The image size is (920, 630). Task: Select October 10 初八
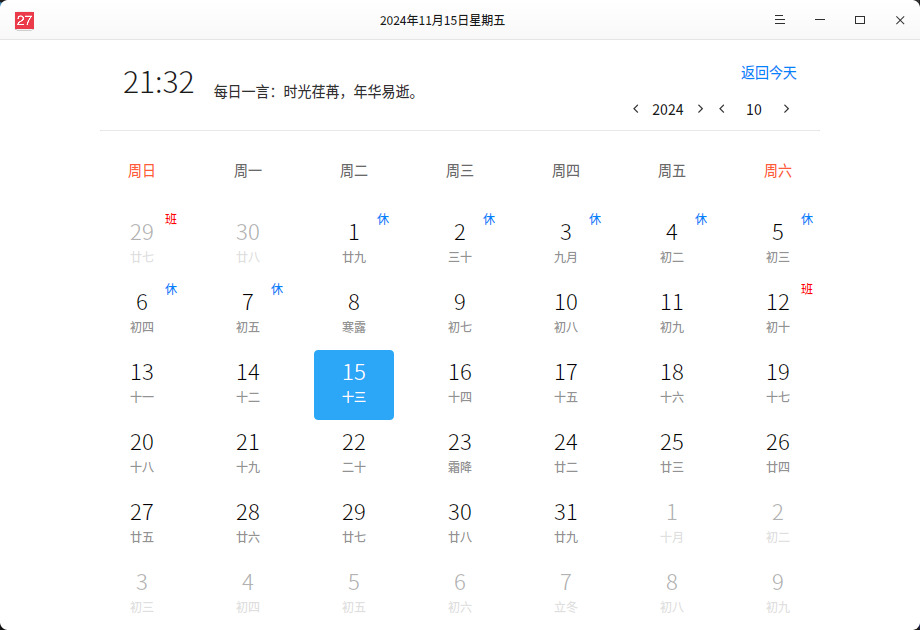[x=566, y=314]
